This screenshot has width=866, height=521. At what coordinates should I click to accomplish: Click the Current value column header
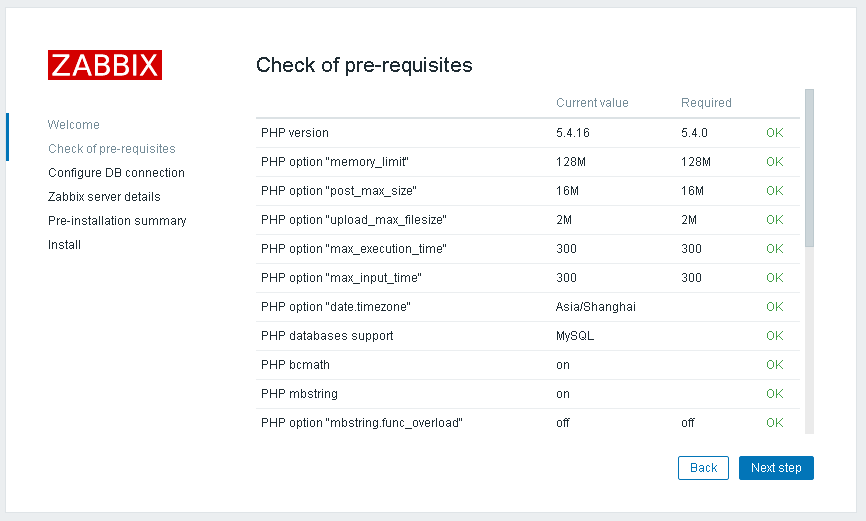click(x=592, y=103)
